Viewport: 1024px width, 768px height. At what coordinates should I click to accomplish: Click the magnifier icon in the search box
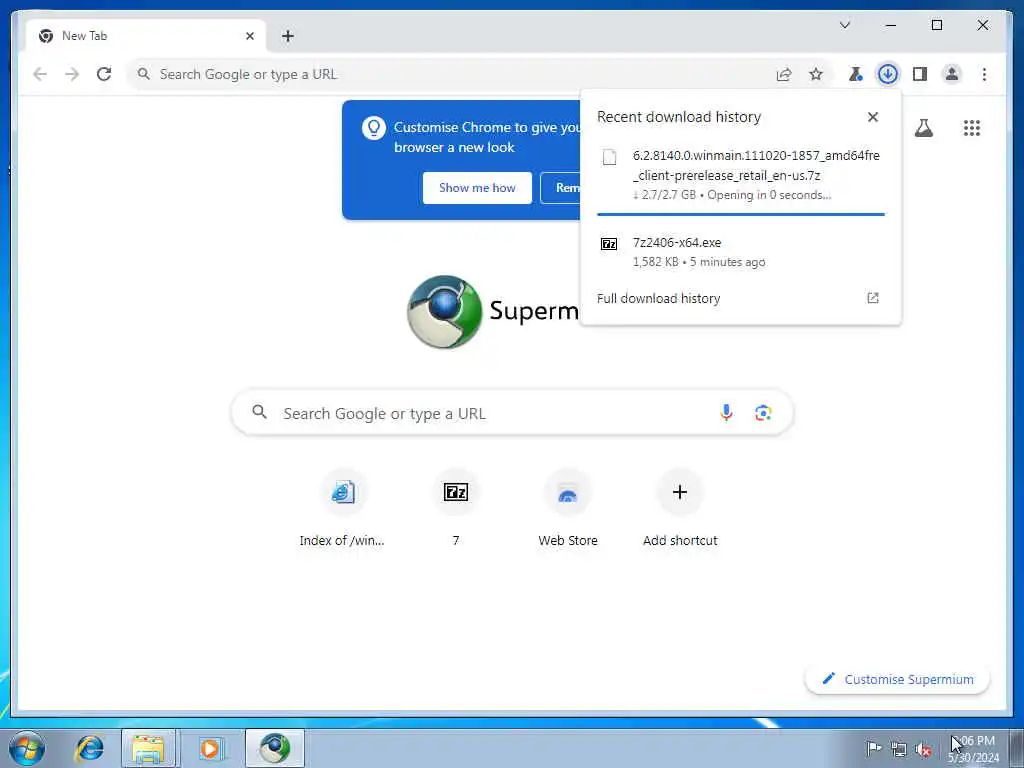259,412
